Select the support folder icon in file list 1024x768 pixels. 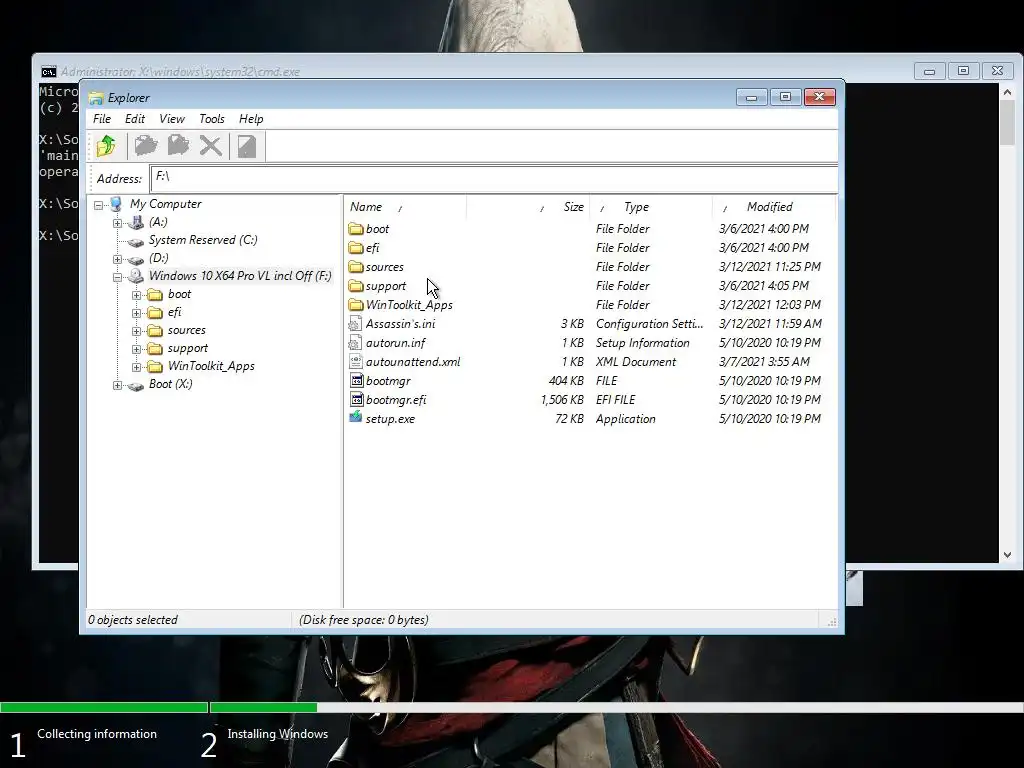pos(356,285)
